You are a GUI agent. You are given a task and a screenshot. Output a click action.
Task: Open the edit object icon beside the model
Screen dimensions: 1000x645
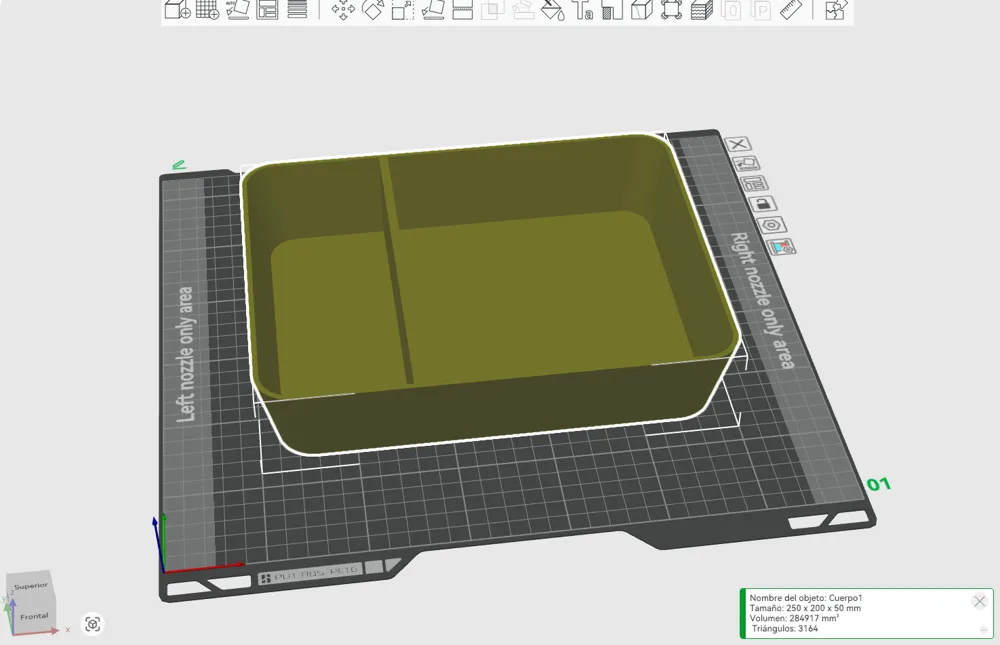(749, 163)
